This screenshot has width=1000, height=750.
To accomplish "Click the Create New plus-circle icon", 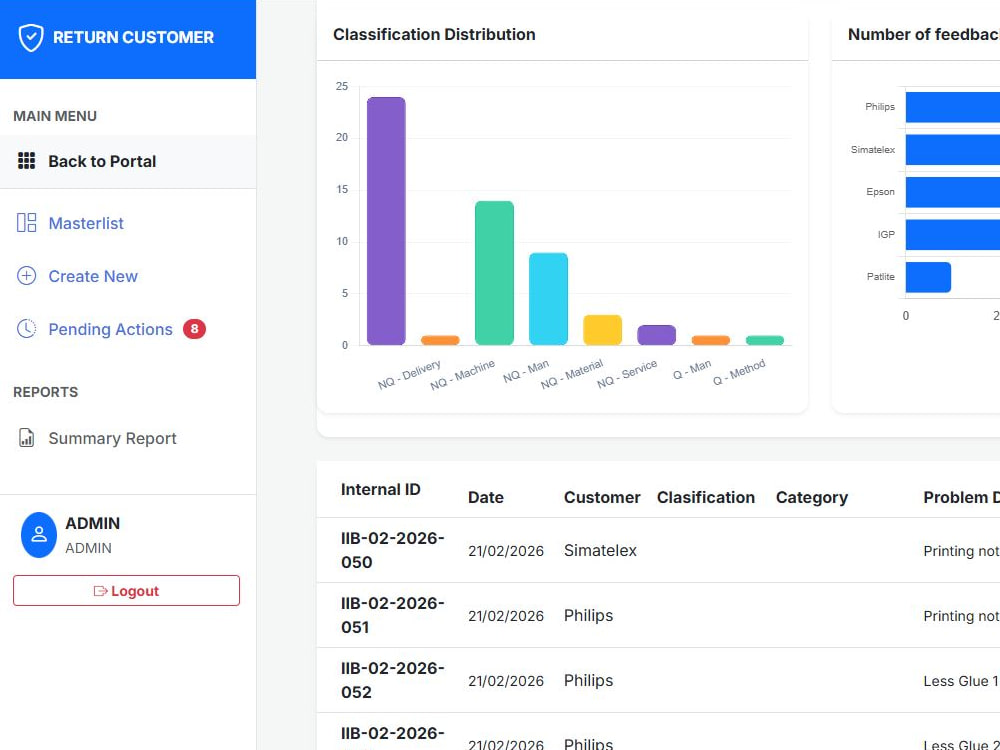I will [x=26, y=276].
